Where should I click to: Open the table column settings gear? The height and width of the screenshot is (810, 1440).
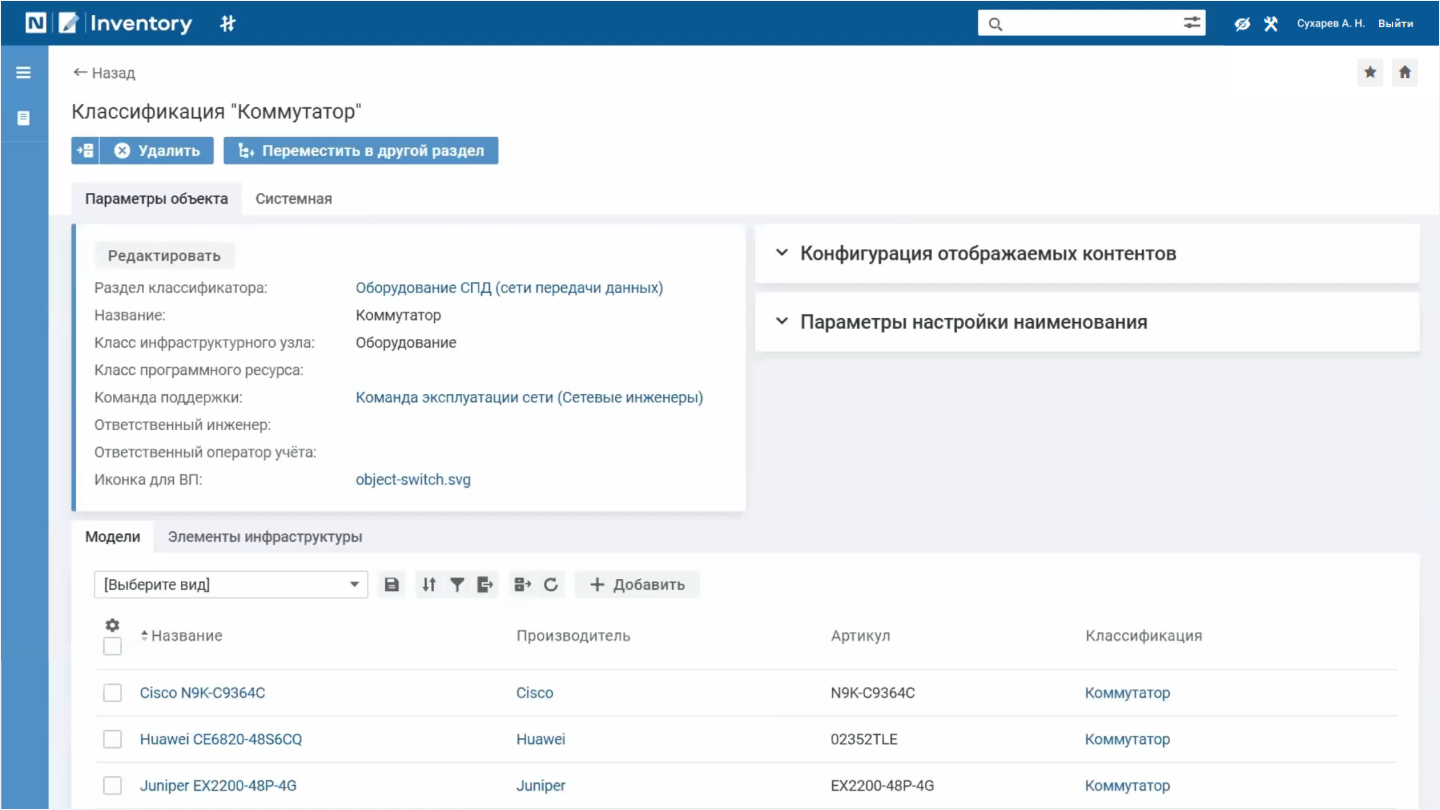tap(112, 625)
